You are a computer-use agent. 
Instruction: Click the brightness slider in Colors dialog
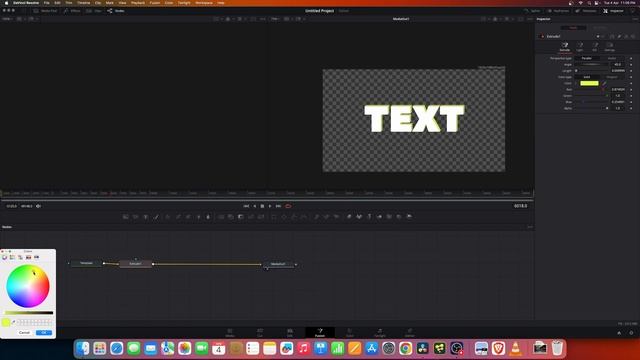[x=29, y=313]
